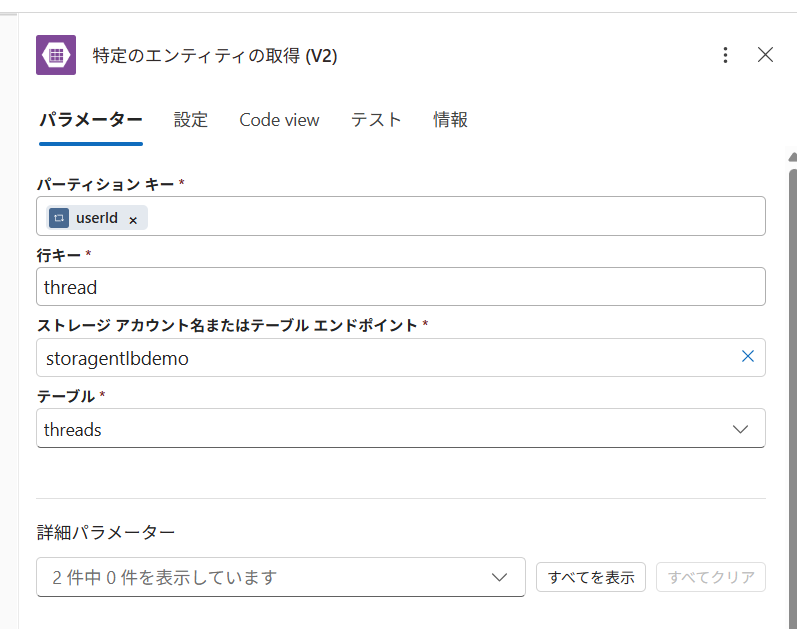Click the purple Azure Table Storage connector icon
797x629 pixels.
(x=56, y=55)
